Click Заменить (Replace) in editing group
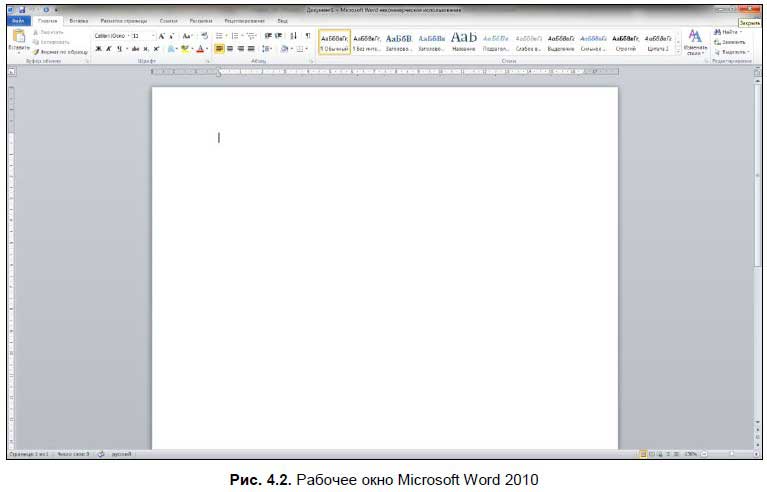The image size is (767, 492). tap(729, 42)
